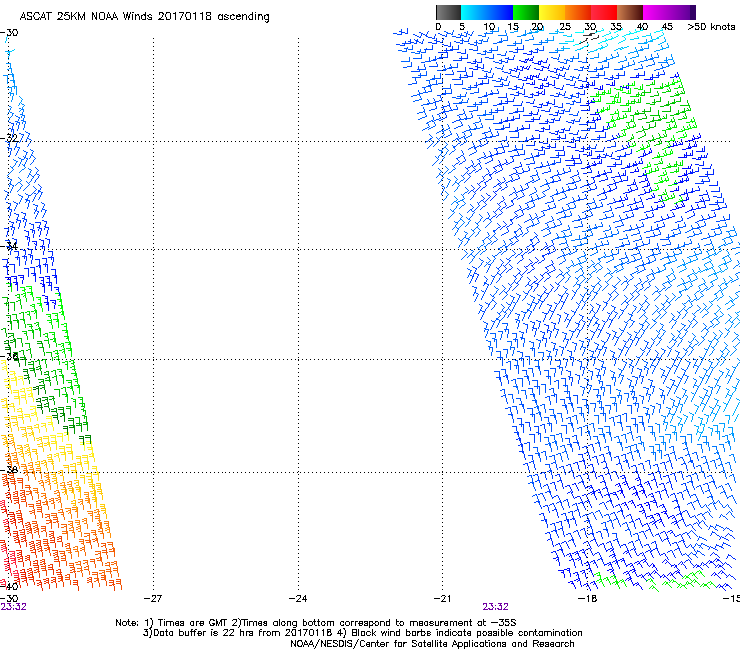Pick the gray 0-5 knots legend segment
This screenshot has height=650, width=740.
[448, 12]
